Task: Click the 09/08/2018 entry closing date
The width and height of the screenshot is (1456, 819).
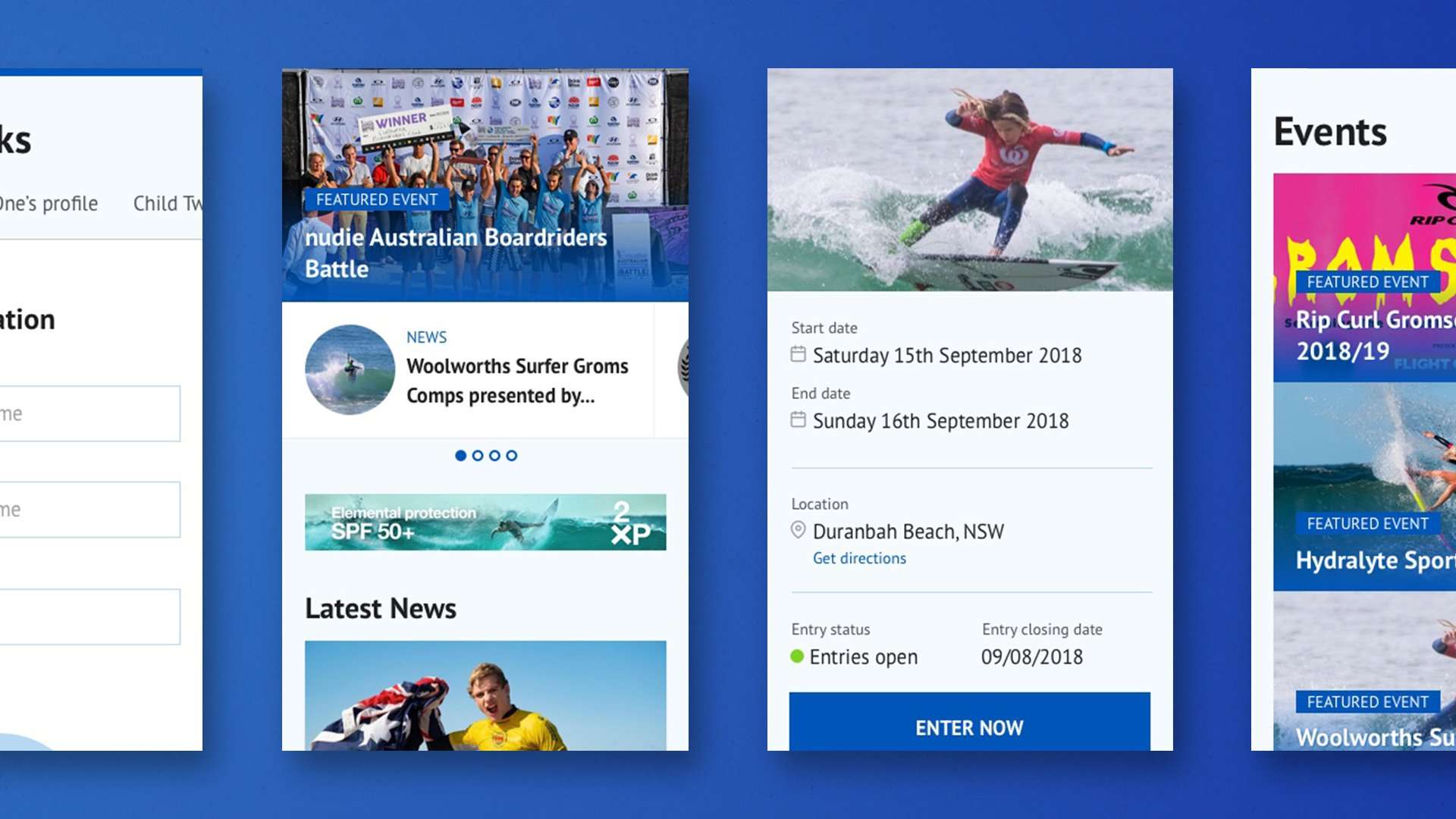Action: 1032,657
